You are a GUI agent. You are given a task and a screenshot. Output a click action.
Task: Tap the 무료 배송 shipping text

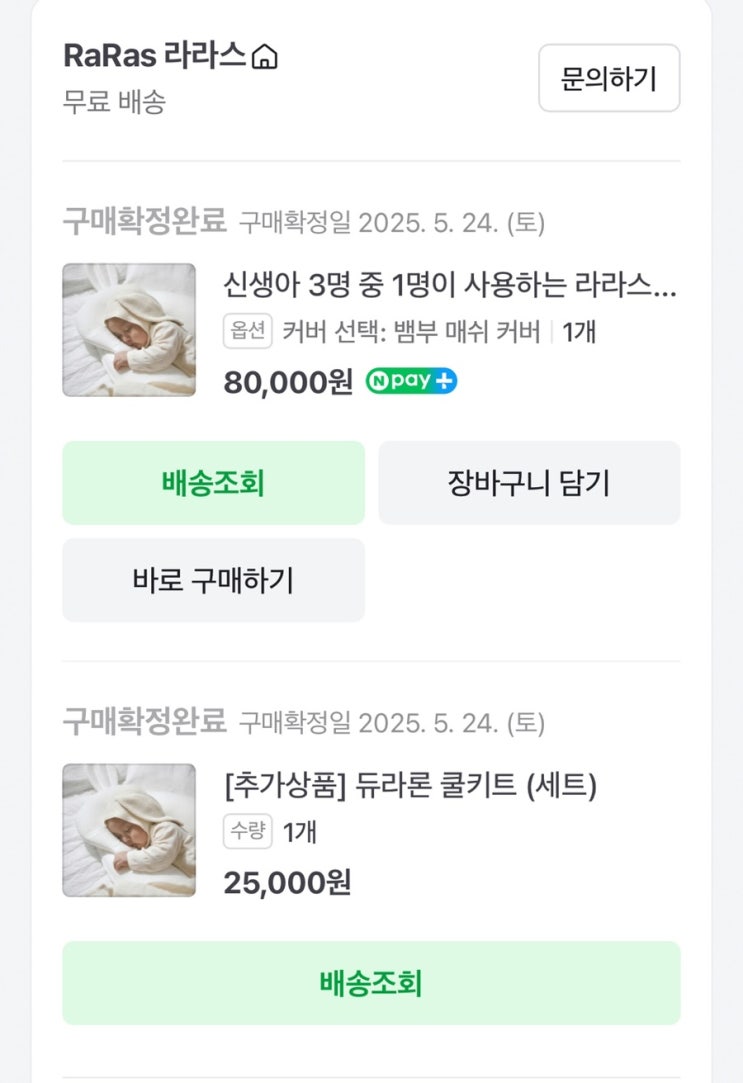tap(114, 102)
